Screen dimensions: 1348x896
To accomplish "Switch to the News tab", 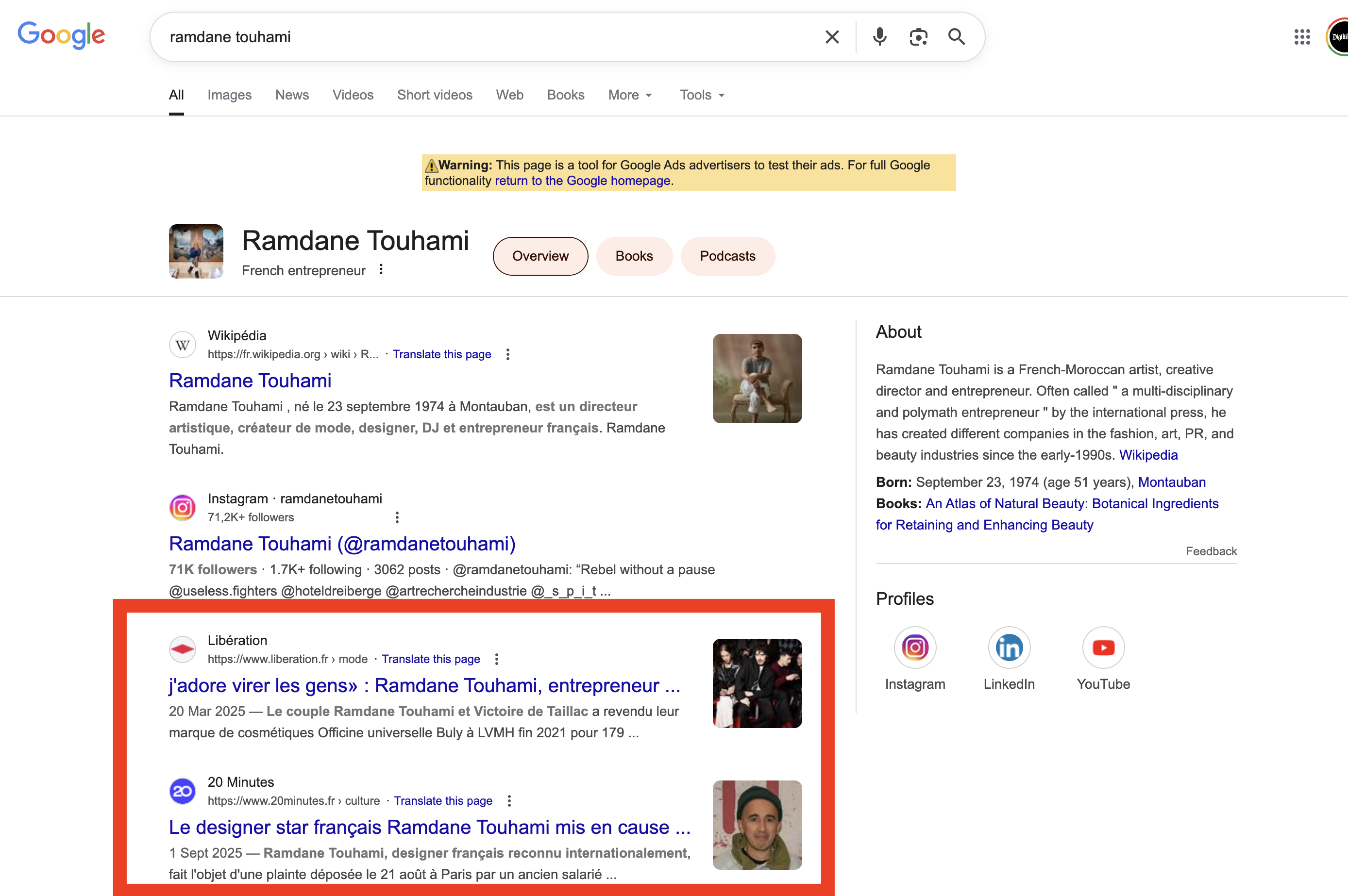I will [x=292, y=95].
